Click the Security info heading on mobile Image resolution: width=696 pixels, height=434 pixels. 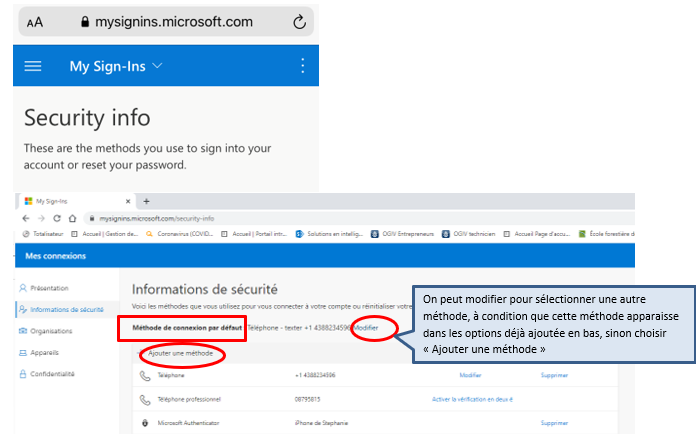87,118
